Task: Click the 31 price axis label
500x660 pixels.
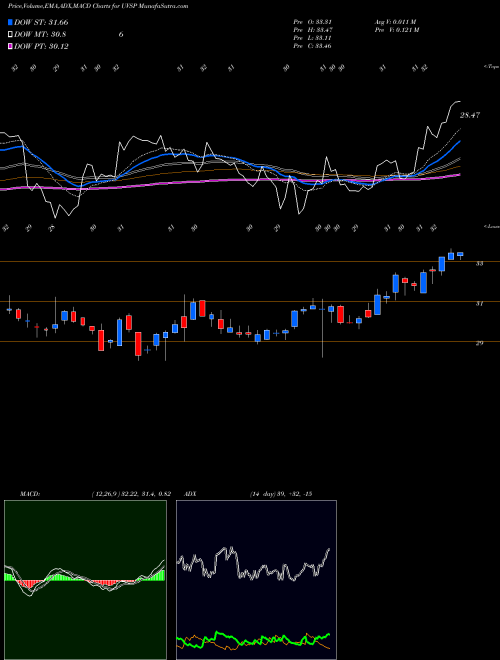Action: pyautogui.click(x=479, y=303)
